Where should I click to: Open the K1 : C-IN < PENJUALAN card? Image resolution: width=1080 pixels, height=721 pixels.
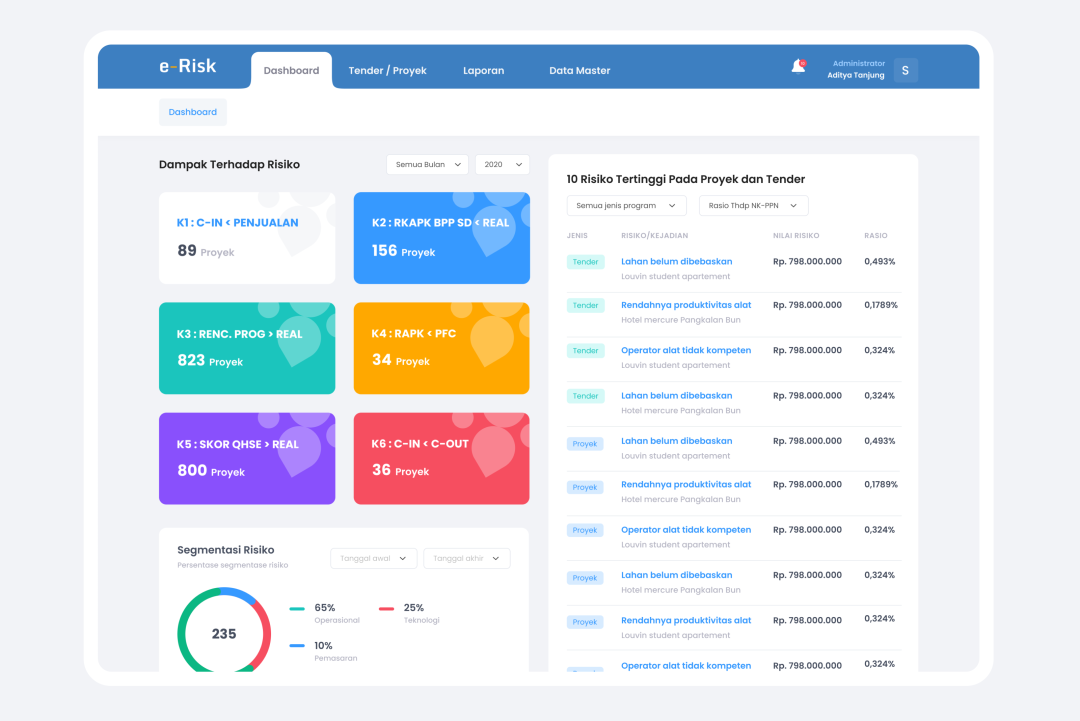(247, 238)
